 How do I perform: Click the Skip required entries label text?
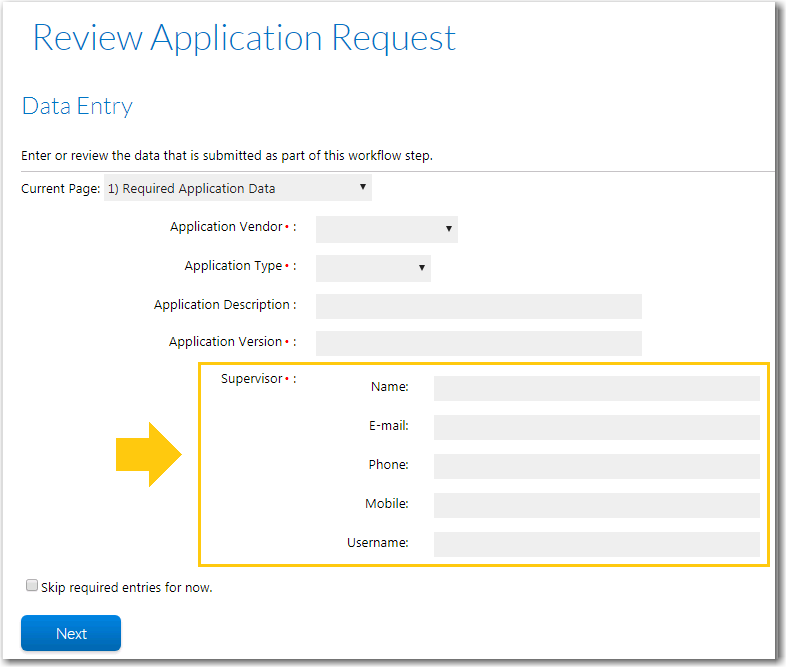(x=127, y=587)
